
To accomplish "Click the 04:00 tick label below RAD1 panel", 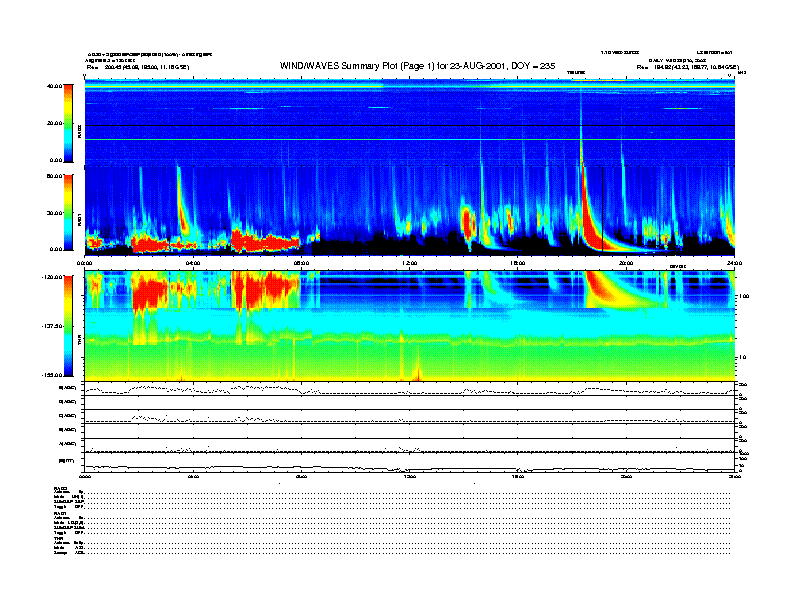I will point(193,263).
